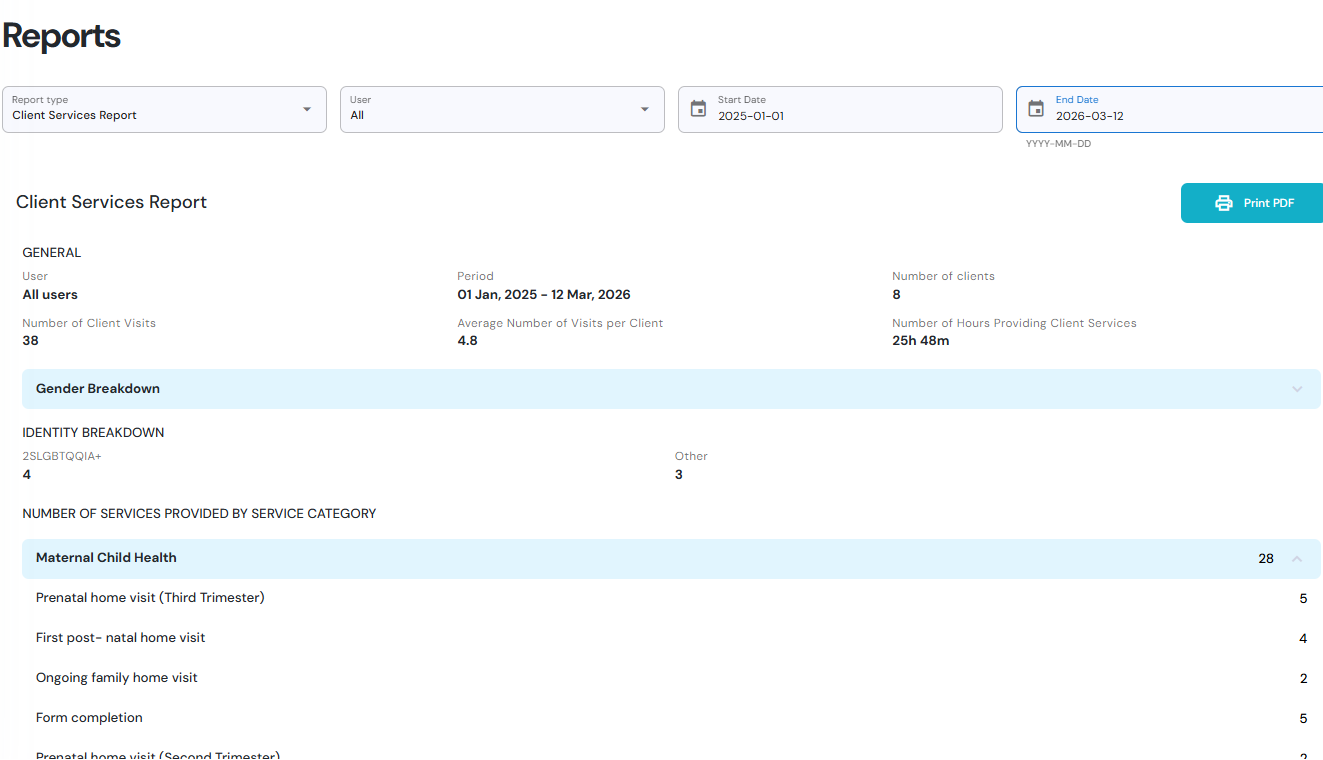Click the End Date value 2026-03-12
This screenshot has height=760, width=1323.
[x=1089, y=116]
